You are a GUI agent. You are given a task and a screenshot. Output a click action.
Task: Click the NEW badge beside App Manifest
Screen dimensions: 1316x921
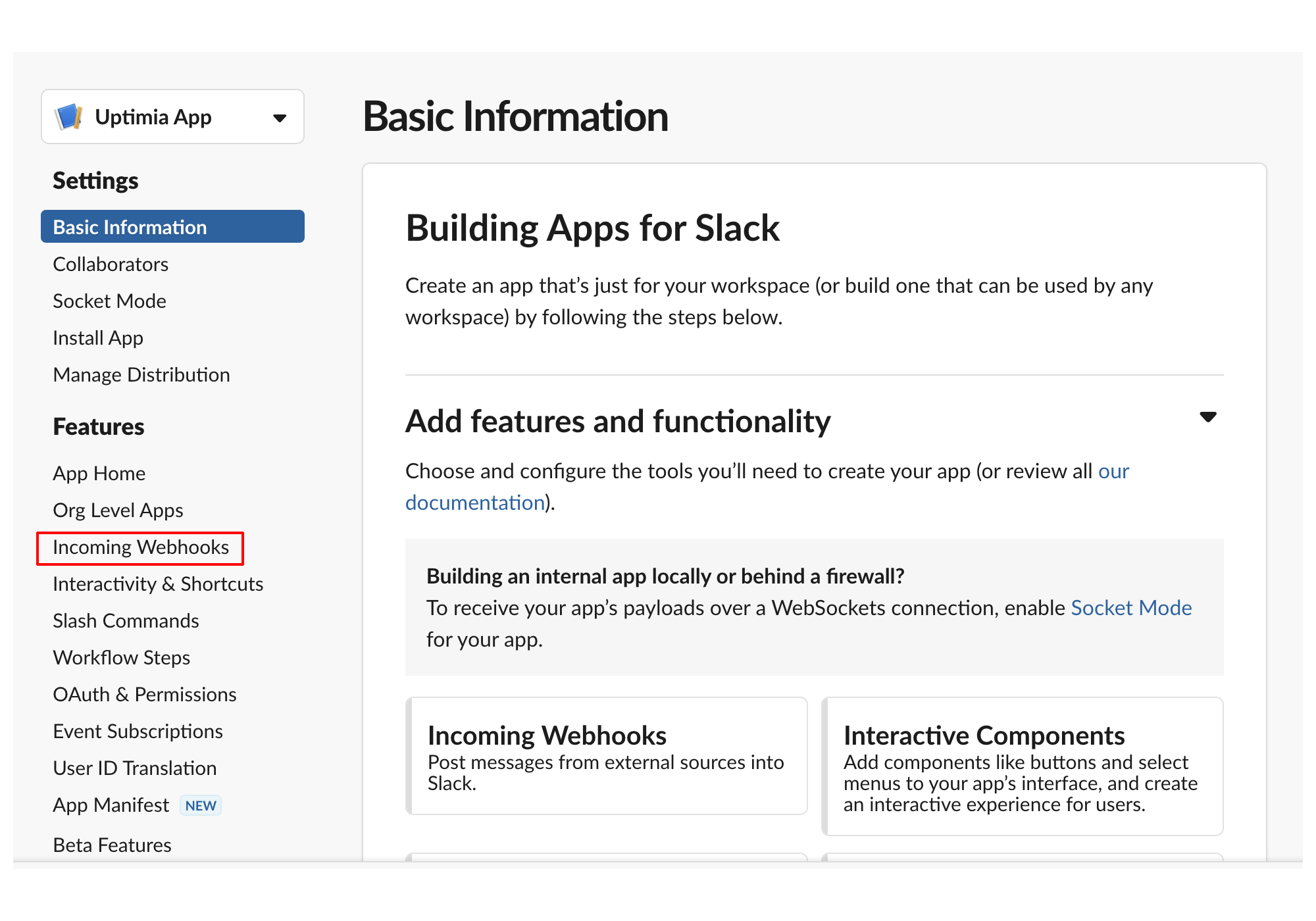[x=201, y=806]
